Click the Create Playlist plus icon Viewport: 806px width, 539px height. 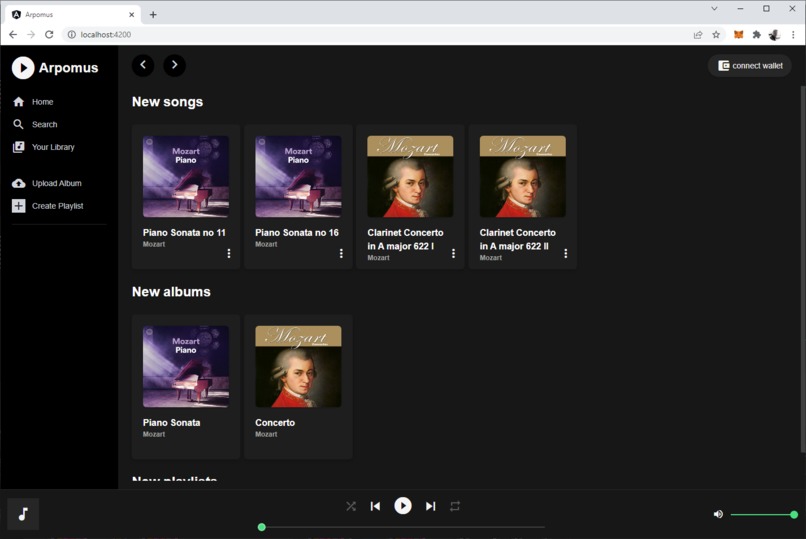(x=19, y=206)
